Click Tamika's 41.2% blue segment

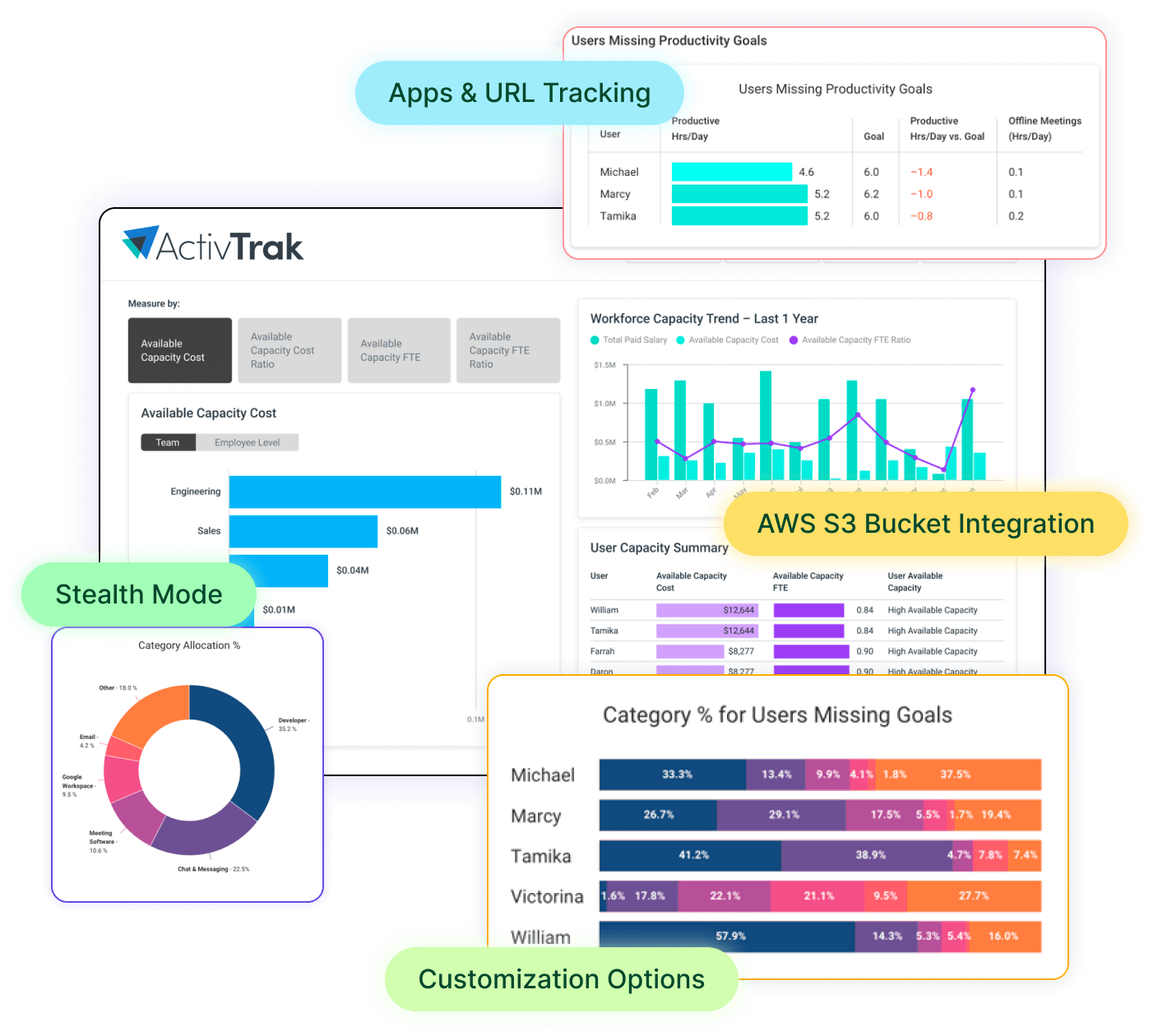pos(690,855)
